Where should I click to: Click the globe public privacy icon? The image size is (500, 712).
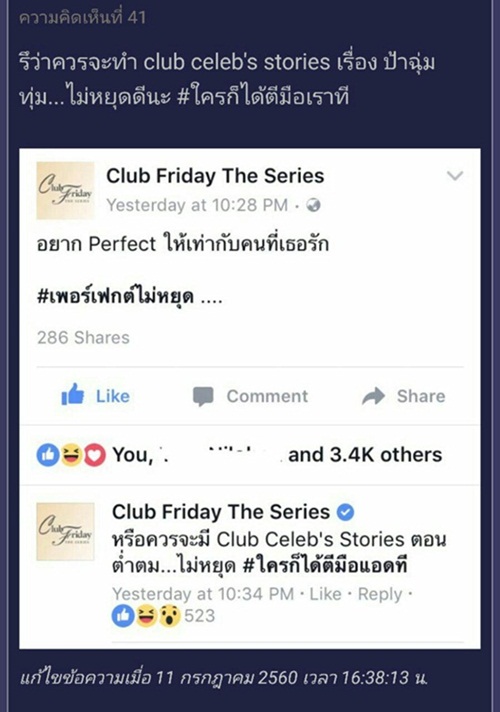pyautogui.click(x=313, y=205)
